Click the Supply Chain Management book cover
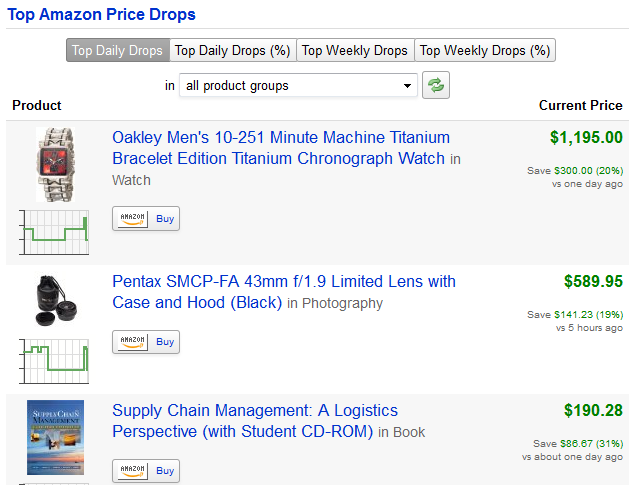This screenshot has height=485, width=631. pos(56,438)
